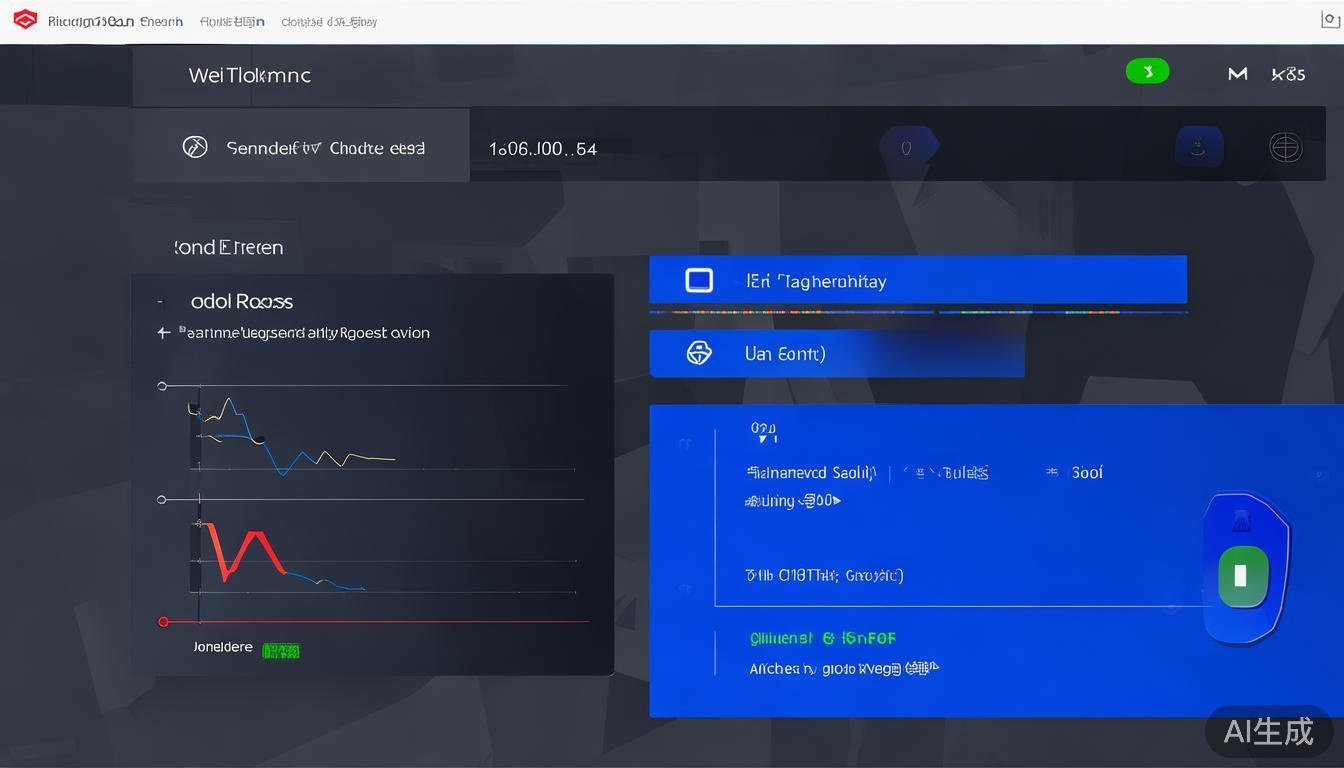Click the compass icon beside Senndeif

[x=195, y=147]
